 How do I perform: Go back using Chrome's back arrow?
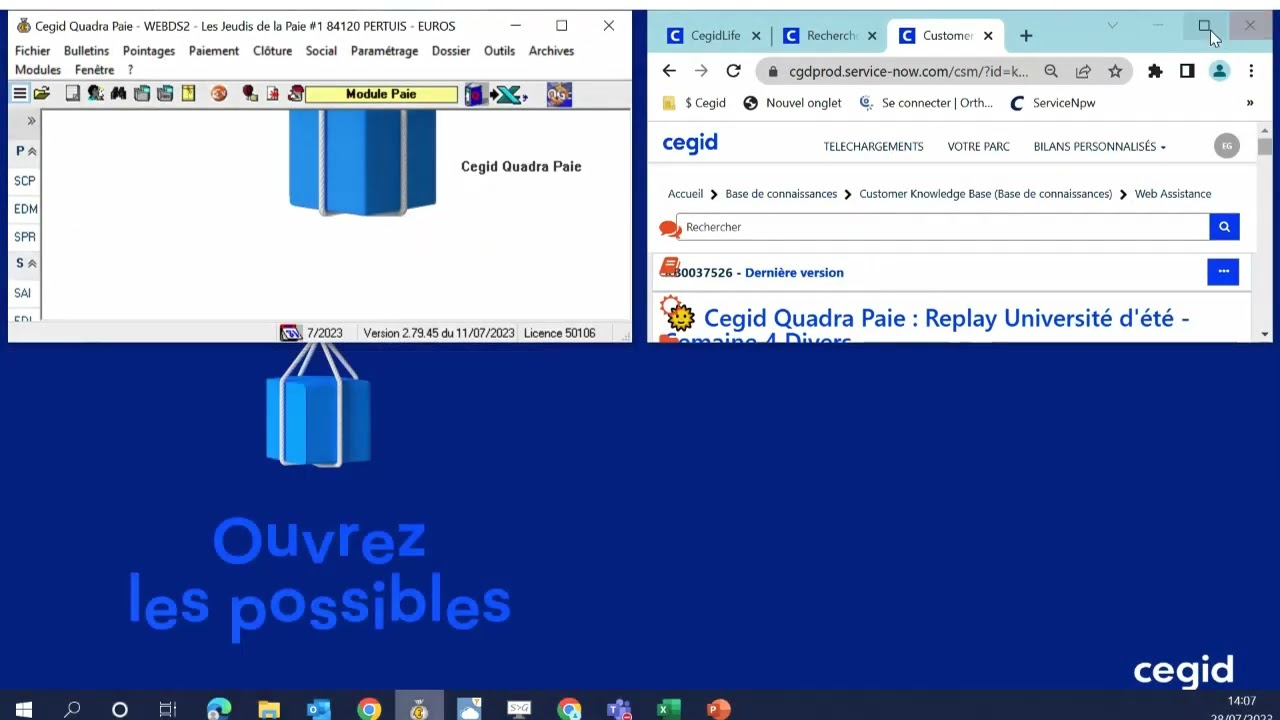click(x=669, y=71)
